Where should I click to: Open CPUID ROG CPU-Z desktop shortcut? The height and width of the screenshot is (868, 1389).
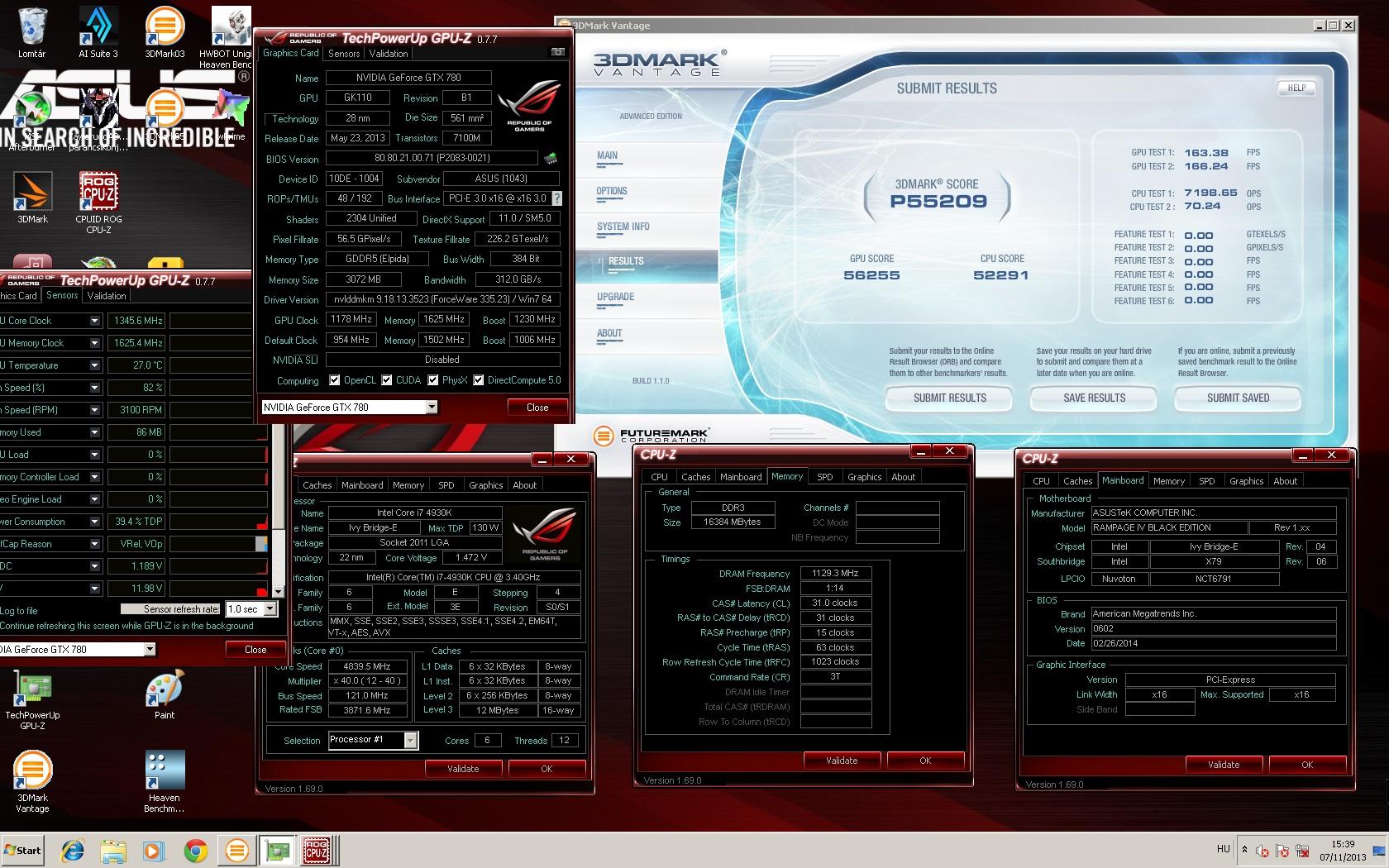coord(98,203)
